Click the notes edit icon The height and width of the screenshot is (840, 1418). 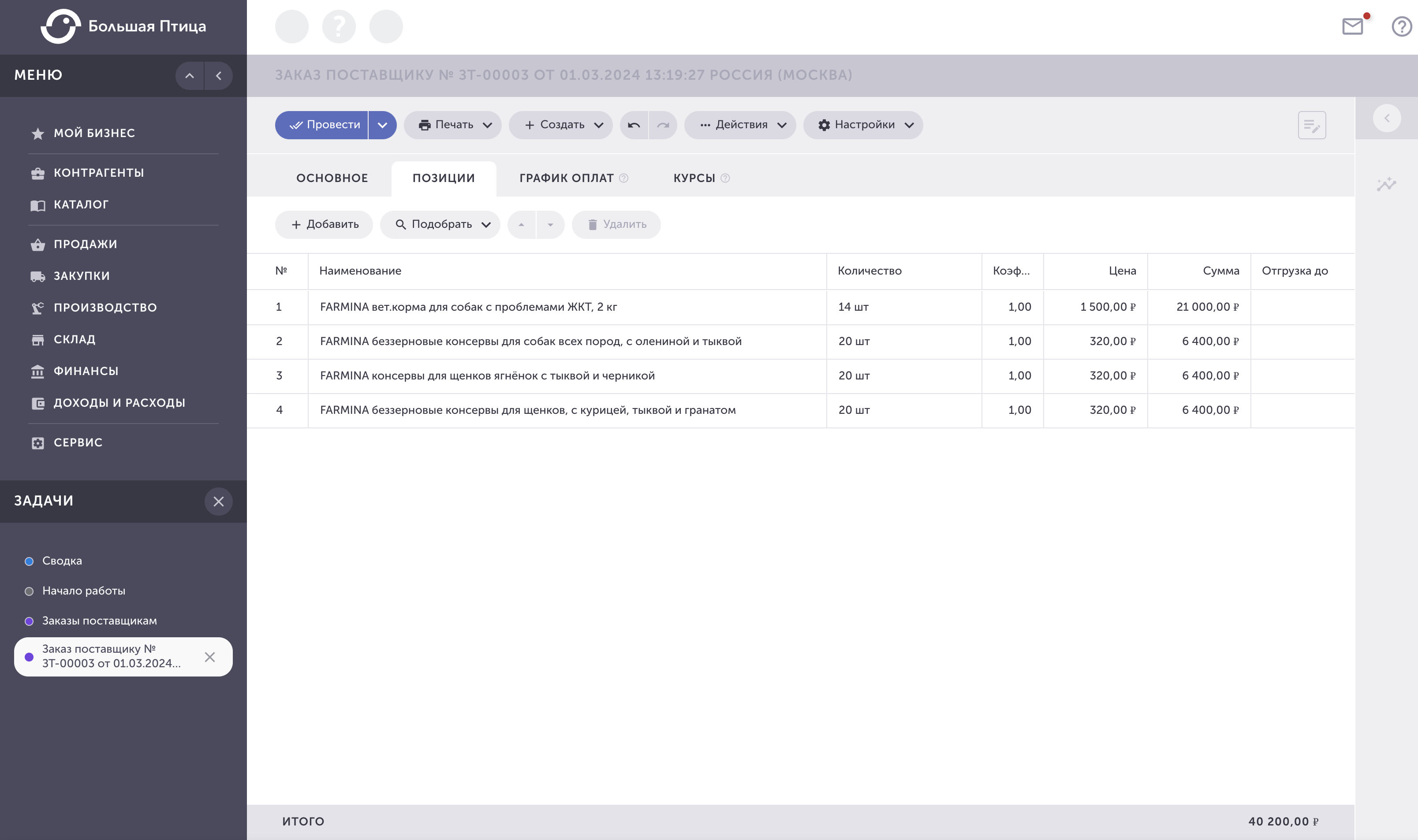click(x=1312, y=125)
